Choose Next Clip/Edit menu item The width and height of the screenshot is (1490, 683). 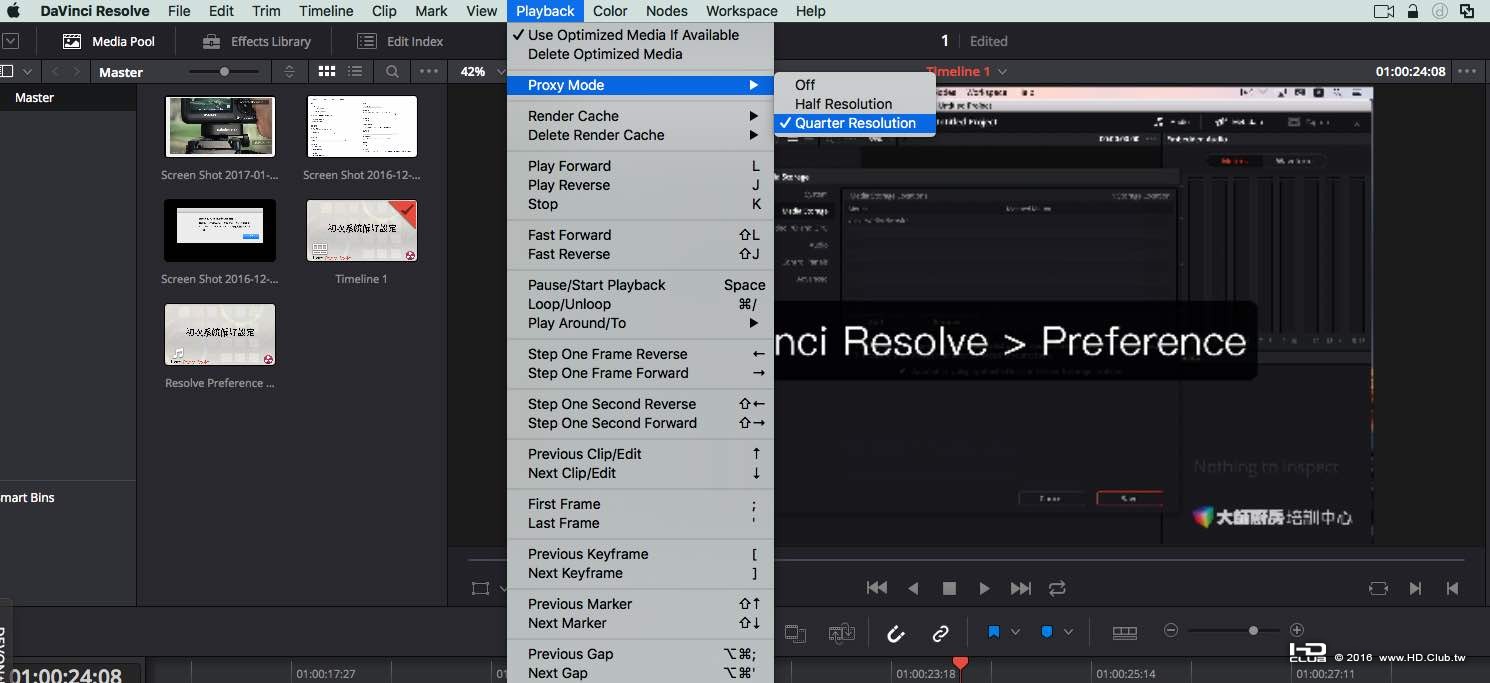point(640,473)
